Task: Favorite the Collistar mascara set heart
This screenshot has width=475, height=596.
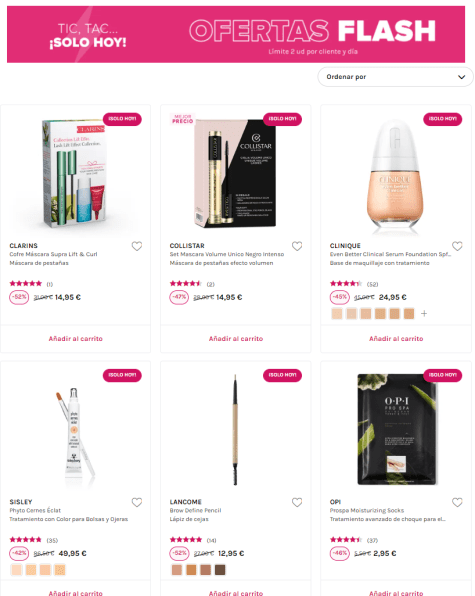Action: 297,246
